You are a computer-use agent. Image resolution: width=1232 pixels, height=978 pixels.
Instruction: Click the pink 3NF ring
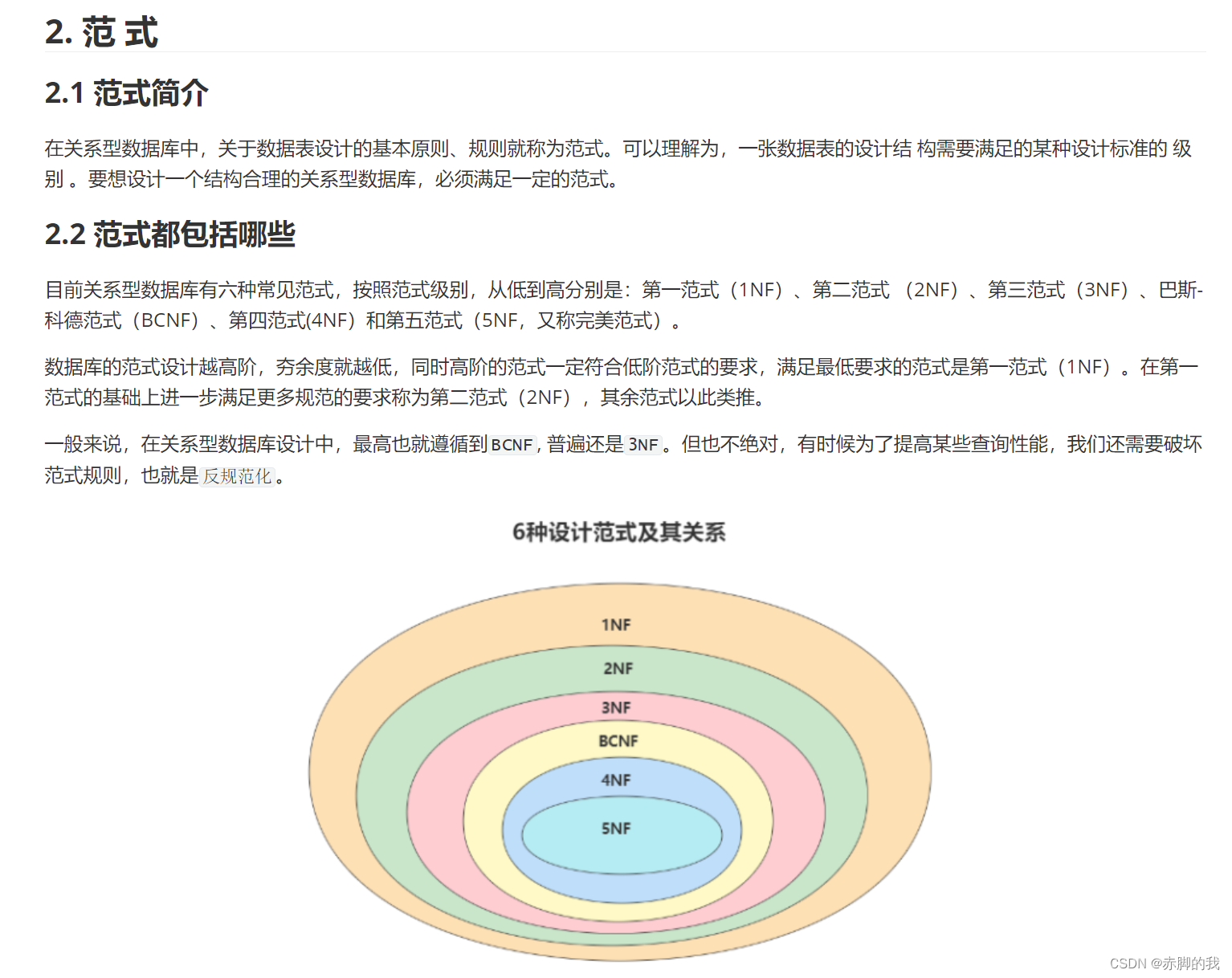click(617, 707)
